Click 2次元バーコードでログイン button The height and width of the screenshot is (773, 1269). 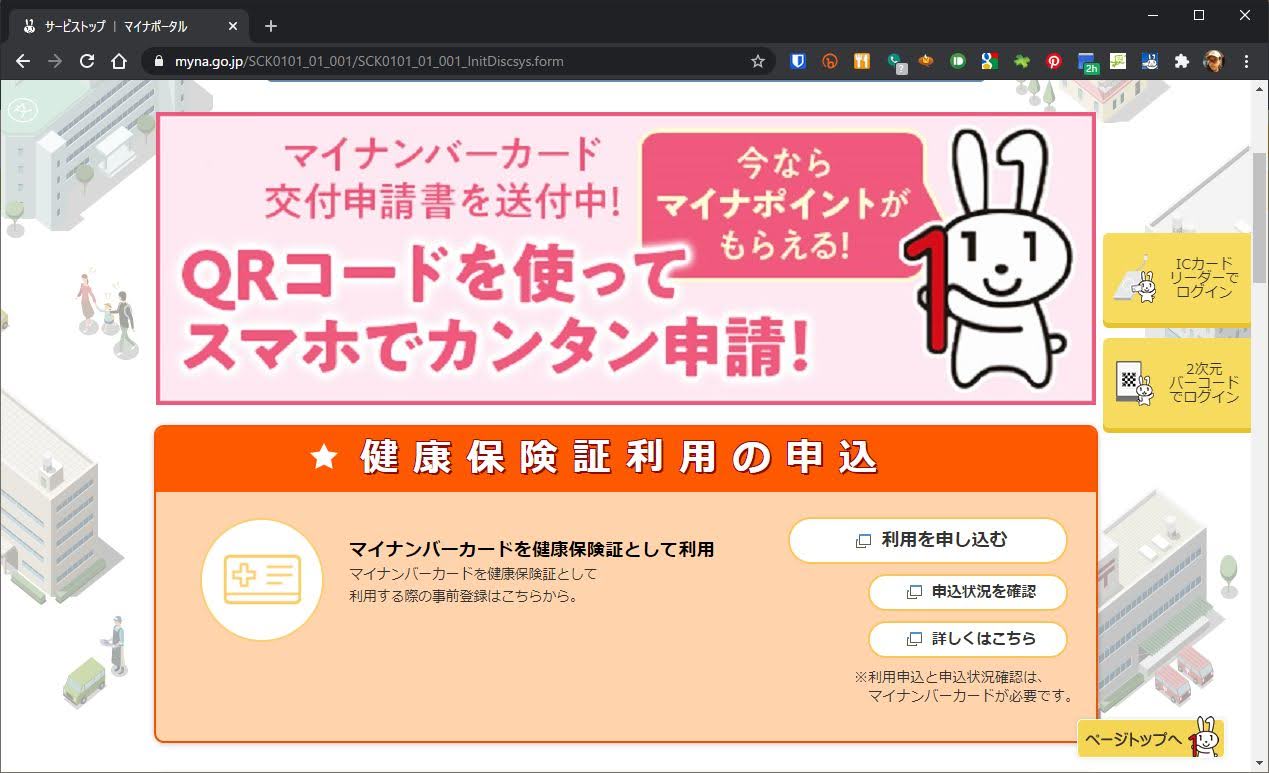1177,384
